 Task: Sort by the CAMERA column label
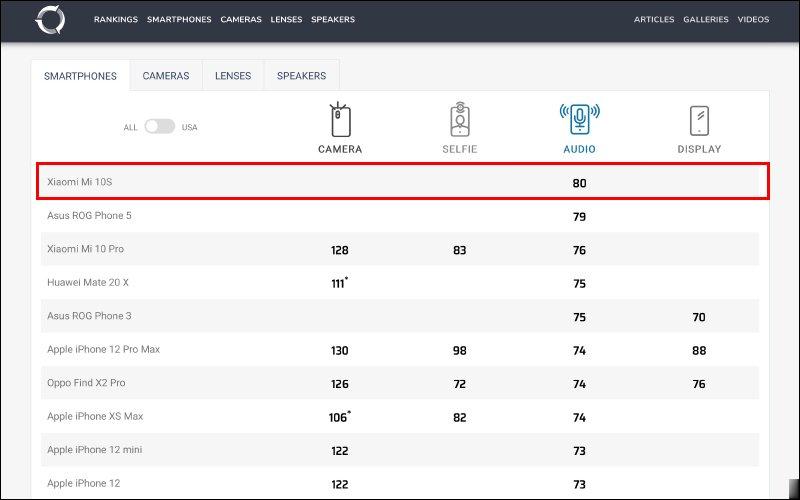[x=340, y=149]
